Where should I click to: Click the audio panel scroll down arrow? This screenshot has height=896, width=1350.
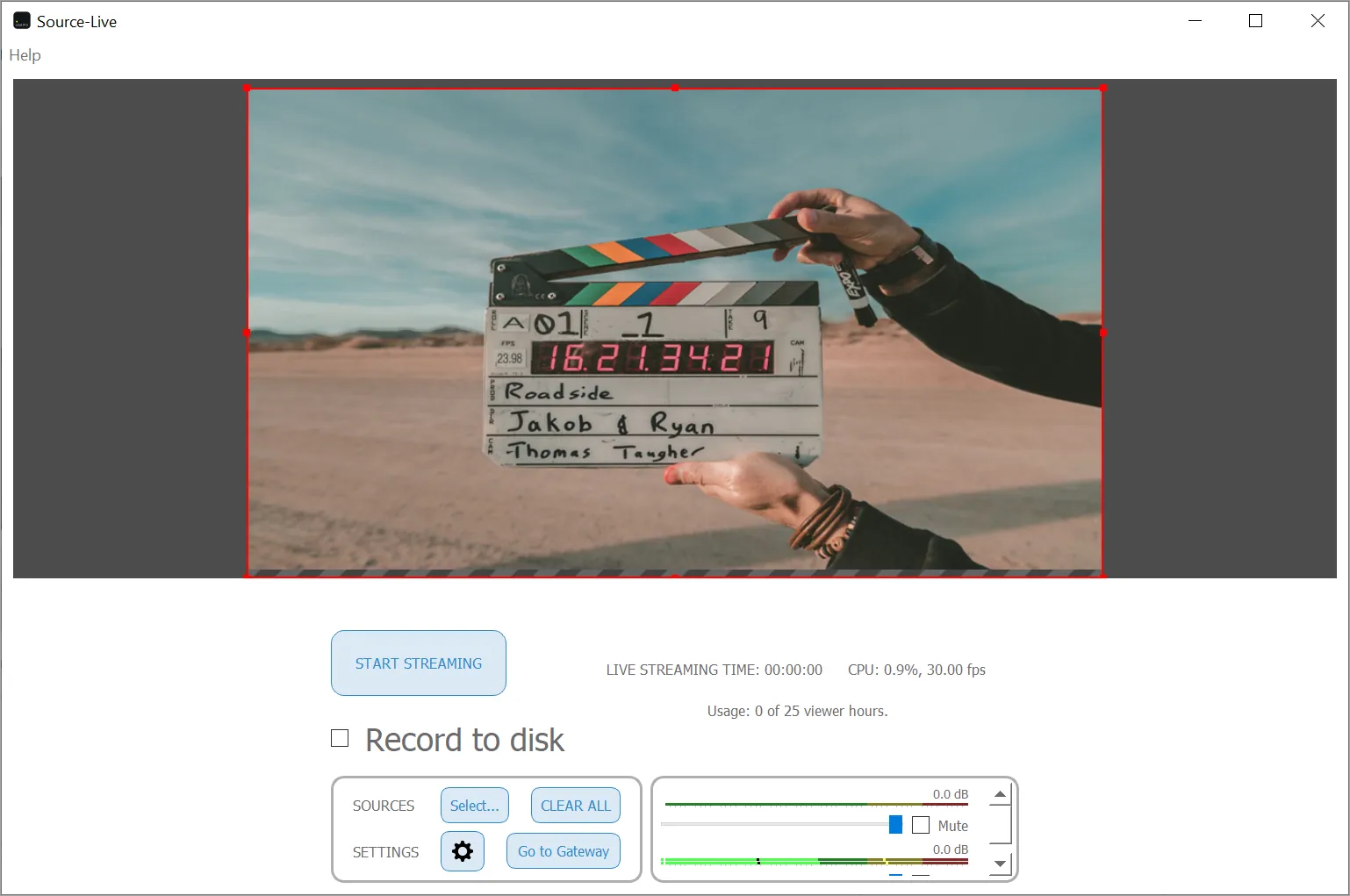[x=1000, y=864]
